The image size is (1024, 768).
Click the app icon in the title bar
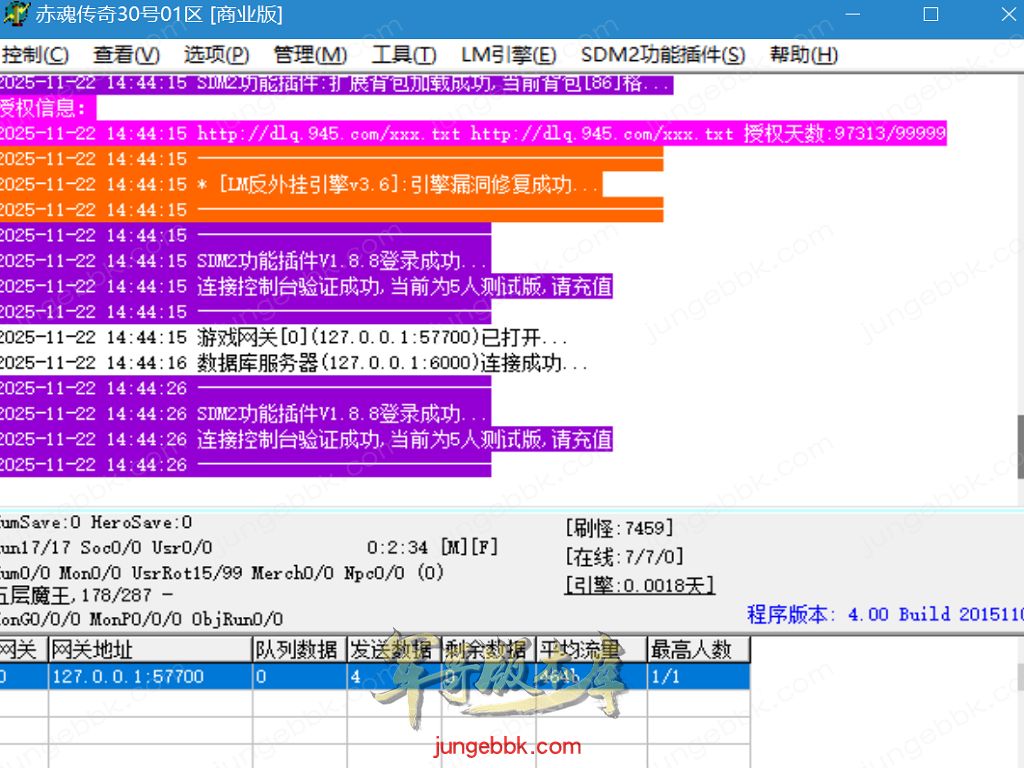click(14, 14)
